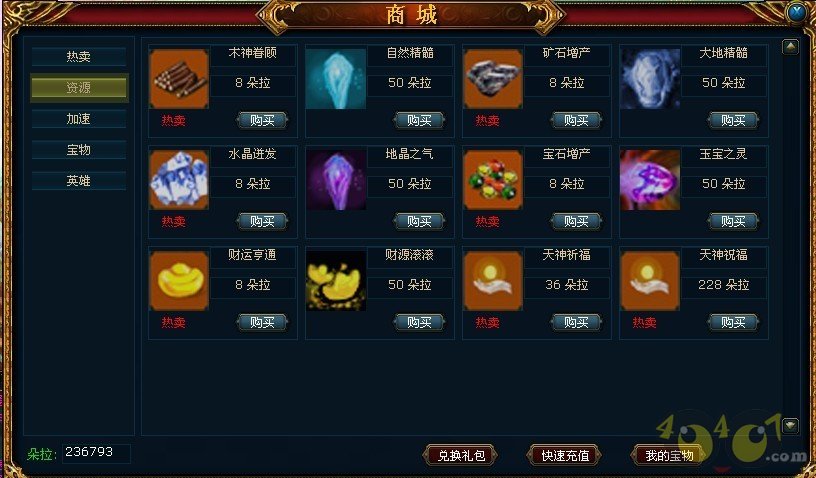Open the 兑换礼包 gift exchange button

(x=461, y=456)
